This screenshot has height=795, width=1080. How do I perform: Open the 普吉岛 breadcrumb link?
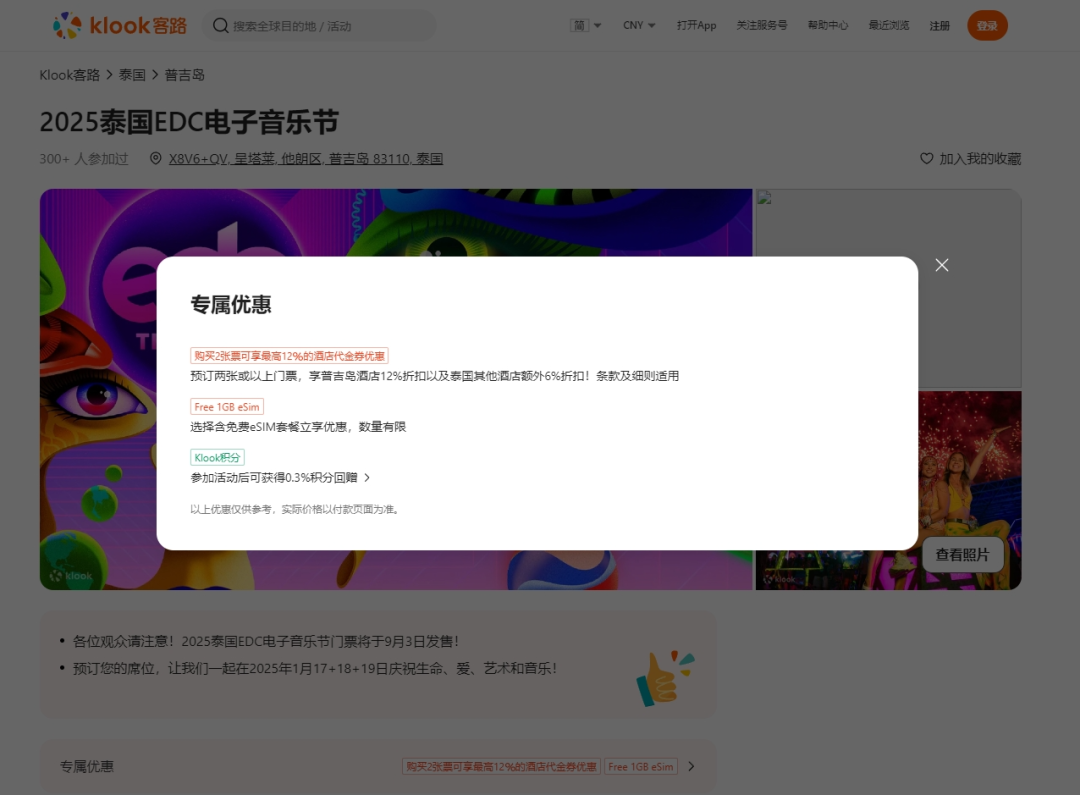tap(185, 75)
